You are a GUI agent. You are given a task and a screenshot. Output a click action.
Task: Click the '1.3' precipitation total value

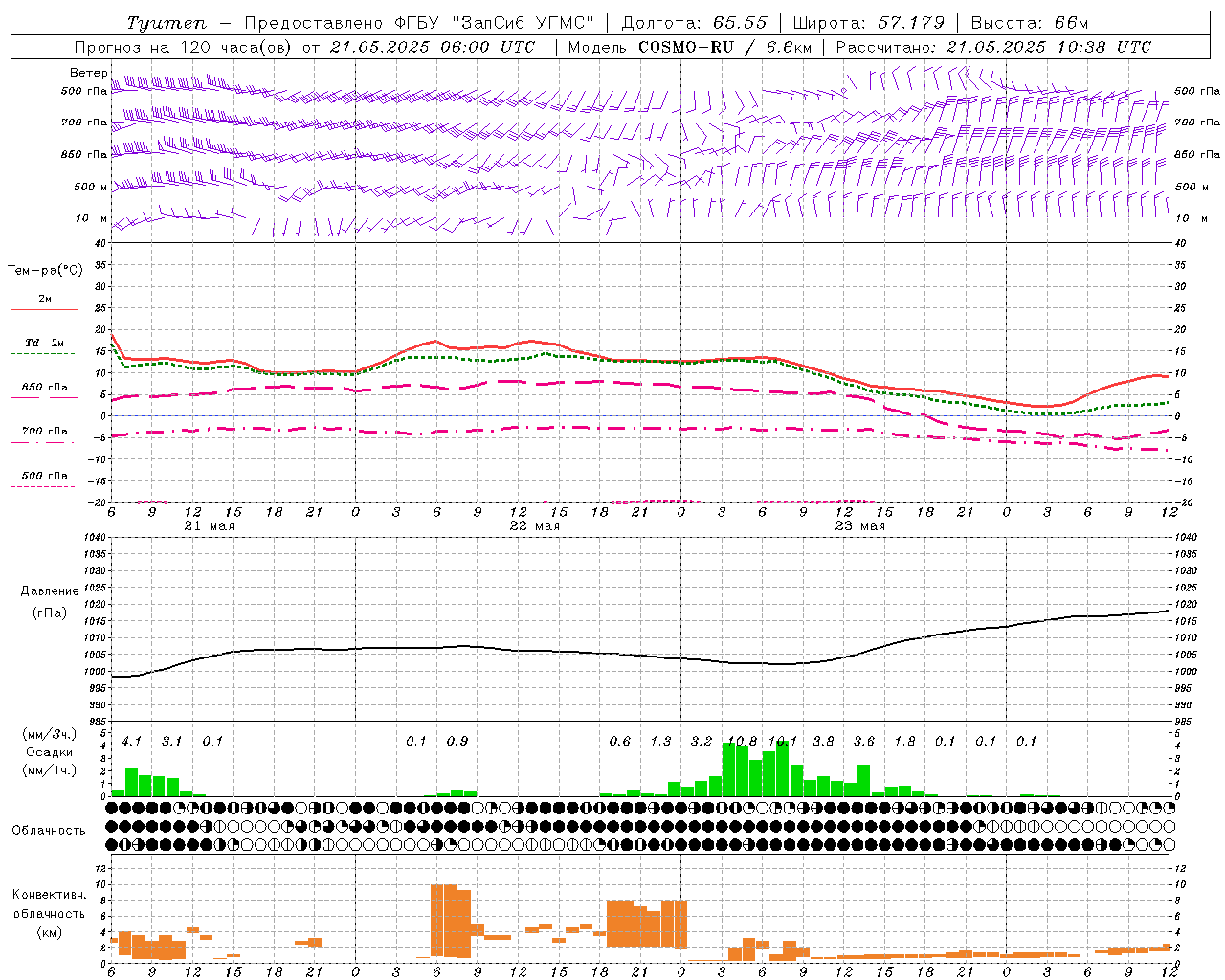[660, 741]
